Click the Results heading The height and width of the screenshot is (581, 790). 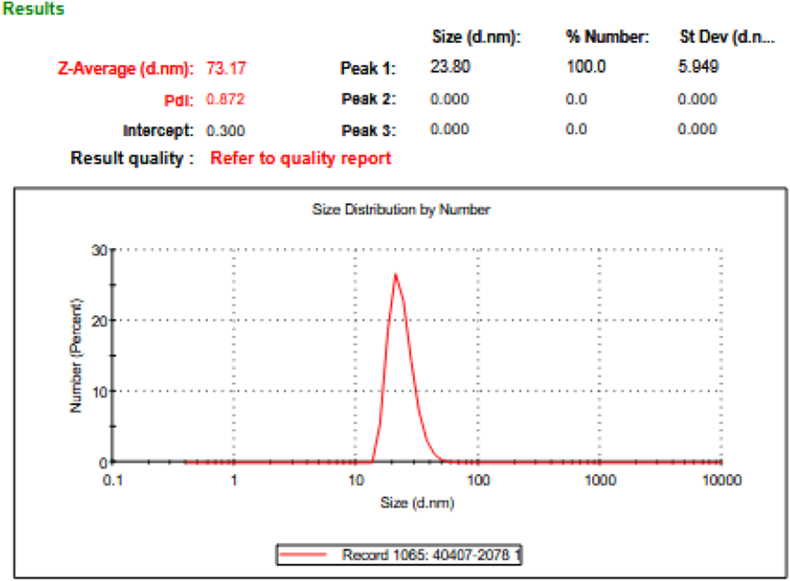point(33,9)
